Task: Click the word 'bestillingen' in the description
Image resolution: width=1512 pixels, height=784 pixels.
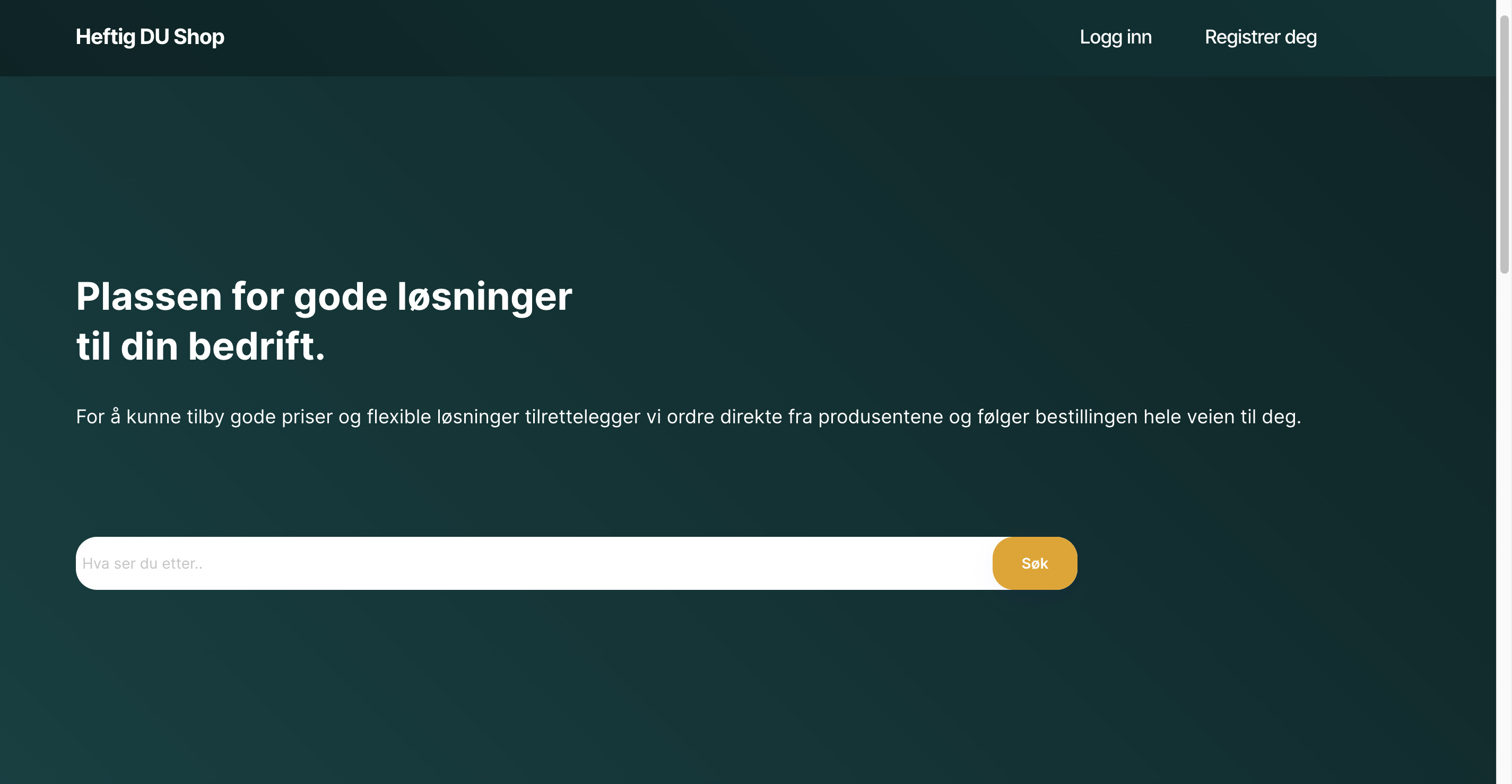Action: point(1086,416)
